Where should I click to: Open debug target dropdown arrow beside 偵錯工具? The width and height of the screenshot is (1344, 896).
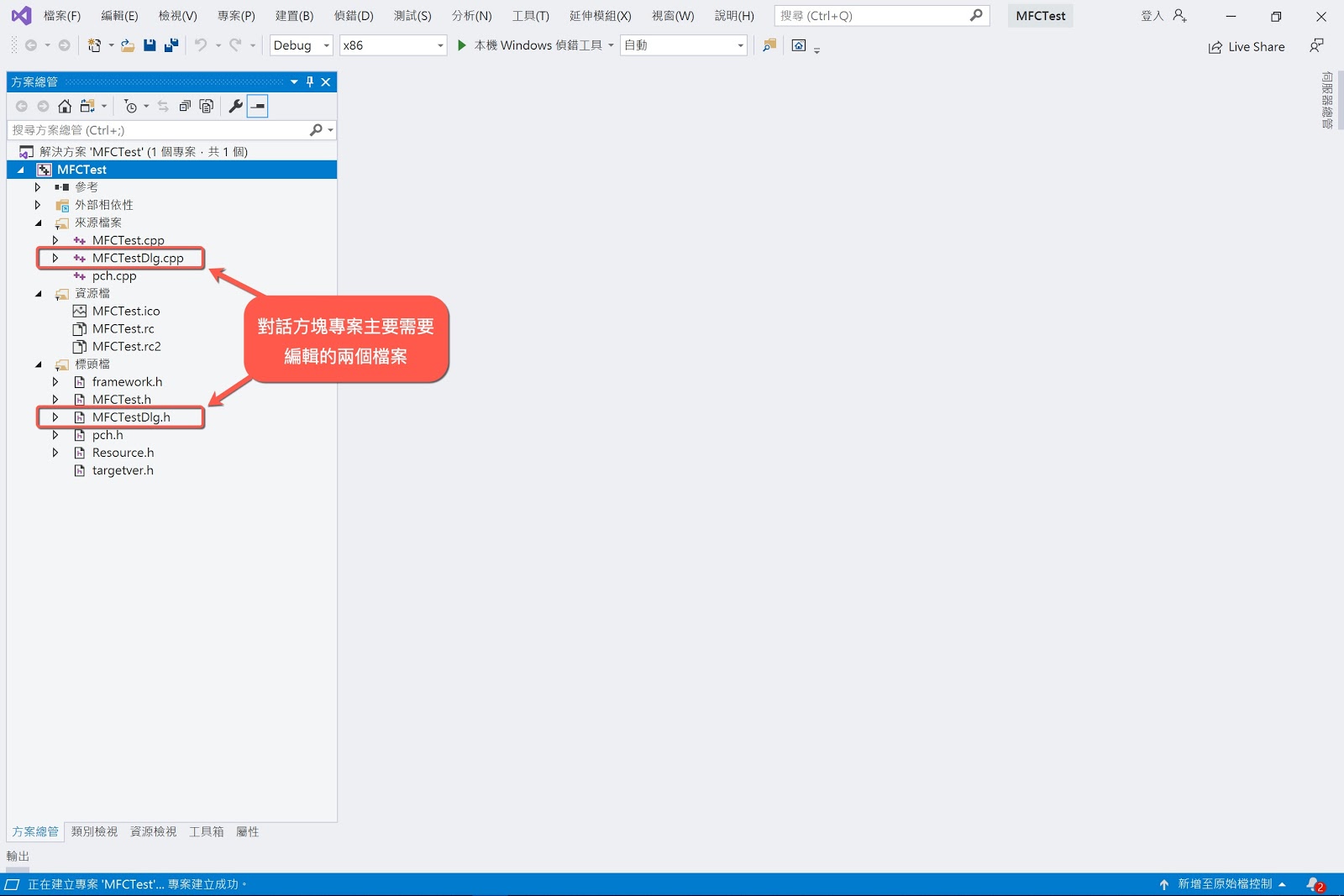click(611, 45)
